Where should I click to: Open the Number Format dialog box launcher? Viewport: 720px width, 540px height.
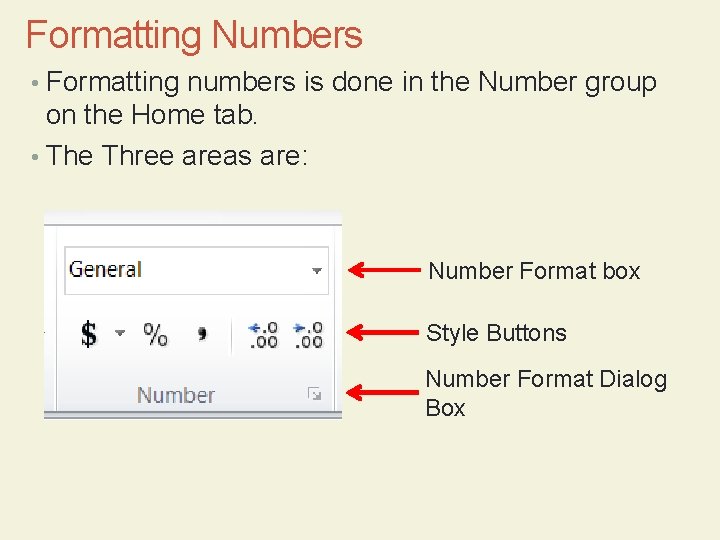(x=315, y=394)
